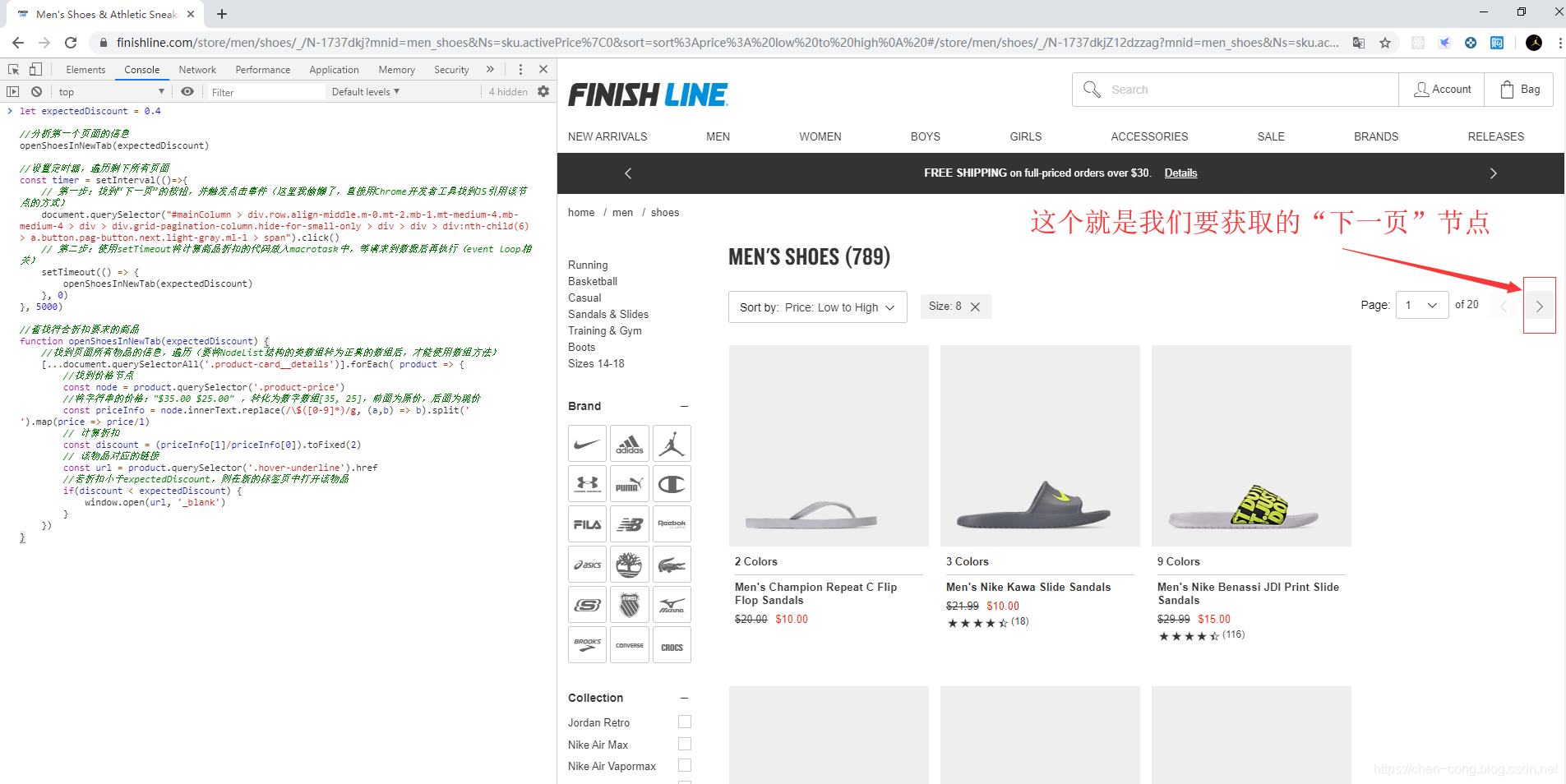Open the Application tab in DevTools
Viewport: 1566px width, 784px height.
(334, 70)
